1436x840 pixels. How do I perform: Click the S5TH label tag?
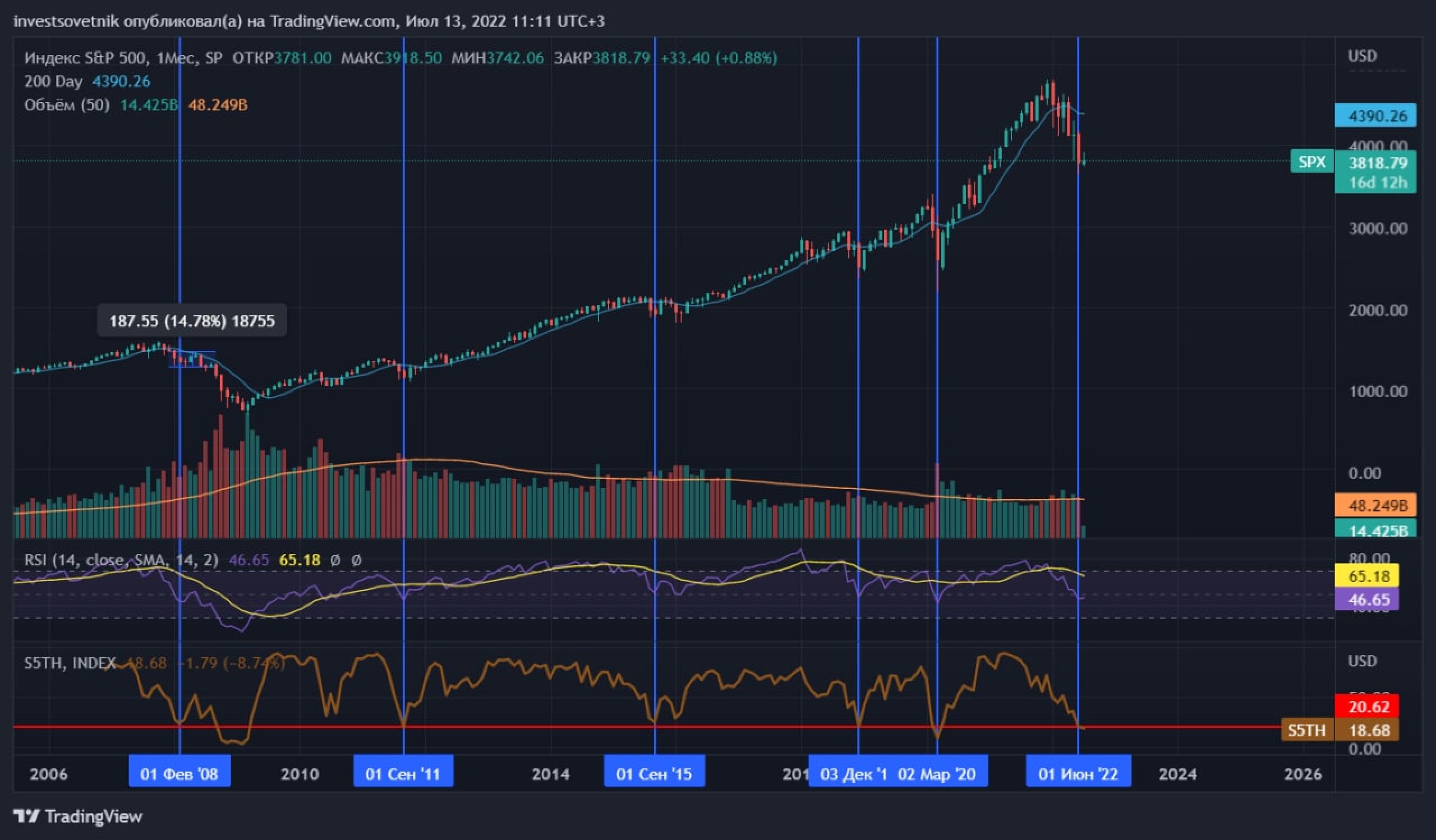coord(1307,730)
